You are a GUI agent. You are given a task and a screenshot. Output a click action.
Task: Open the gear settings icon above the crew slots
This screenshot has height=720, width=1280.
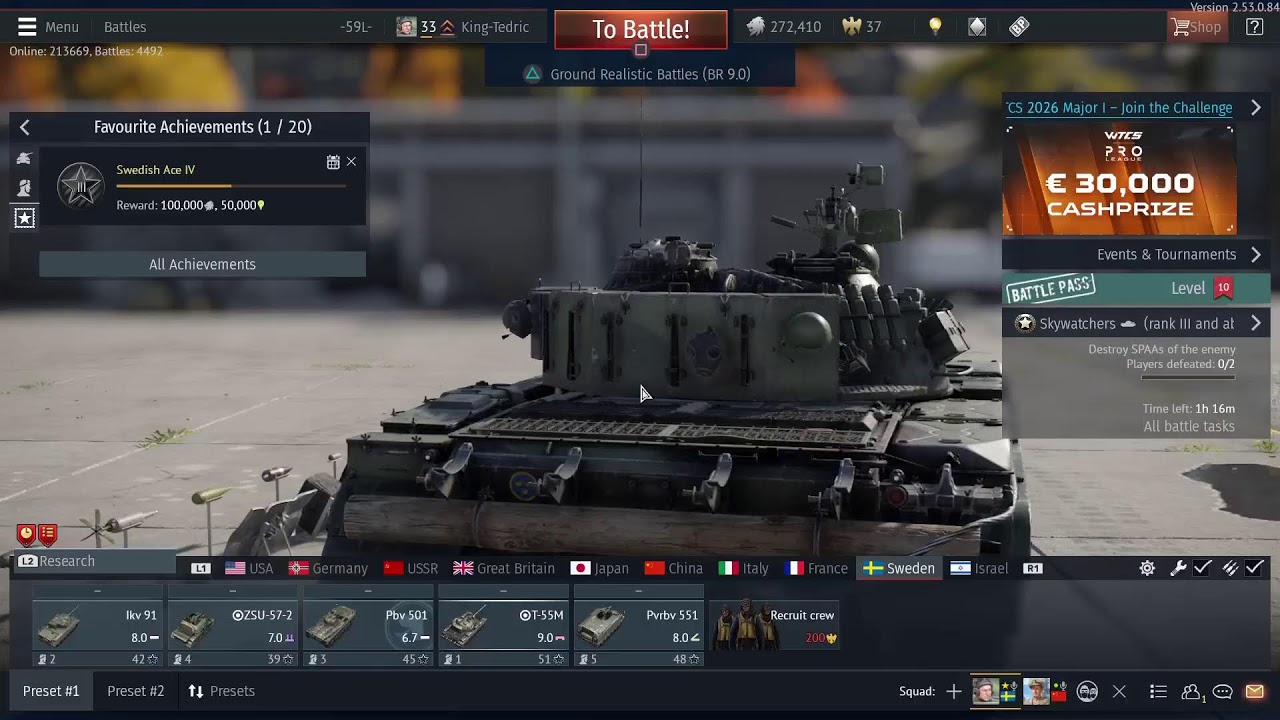tap(1147, 568)
